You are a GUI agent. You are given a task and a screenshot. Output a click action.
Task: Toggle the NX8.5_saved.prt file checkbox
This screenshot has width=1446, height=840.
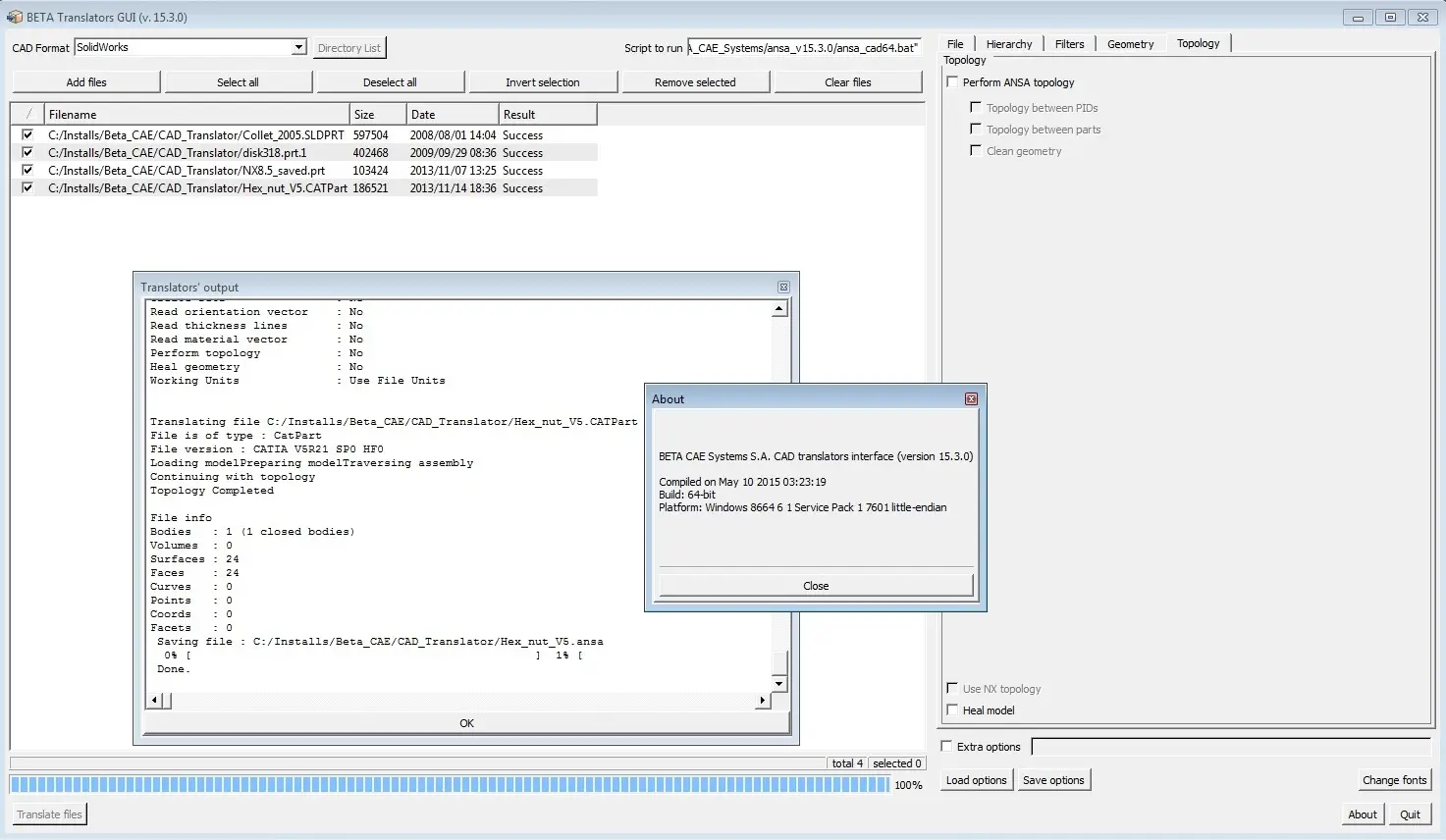(27, 170)
